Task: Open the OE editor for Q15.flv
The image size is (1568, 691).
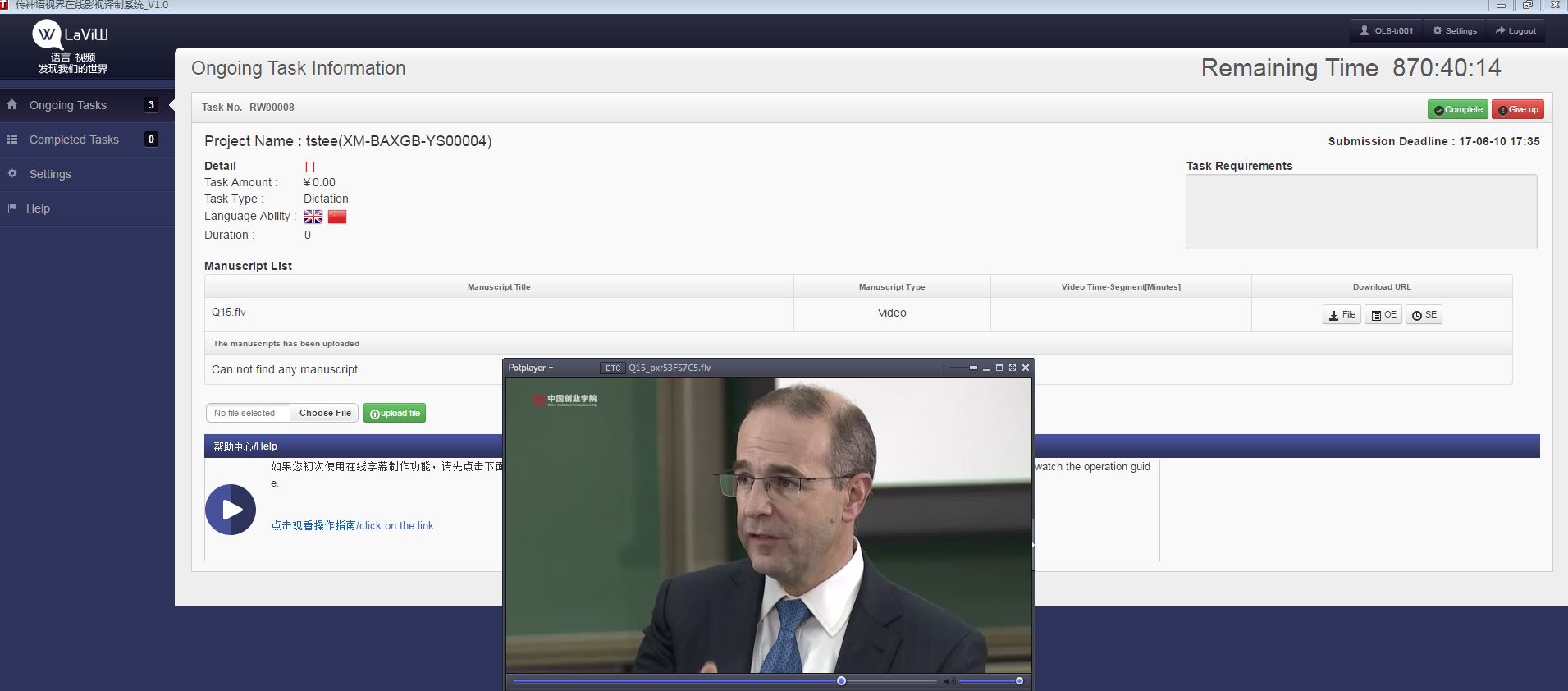Action: (x=1383, y=315)
